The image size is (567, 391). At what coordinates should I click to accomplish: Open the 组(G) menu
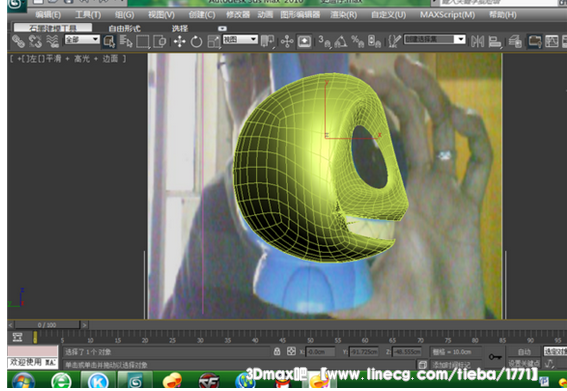click(x=124, y=15)
